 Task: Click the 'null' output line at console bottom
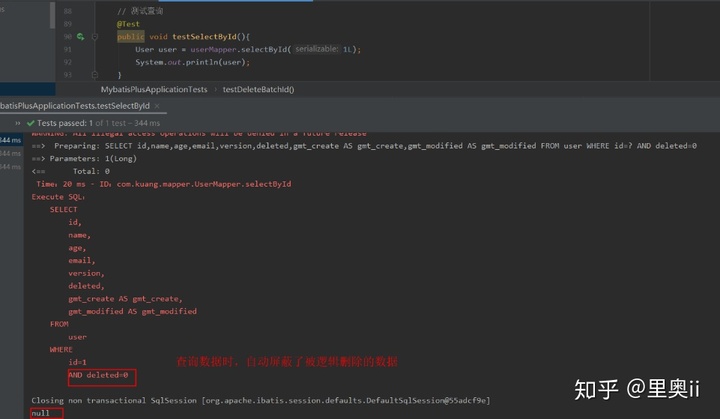(40, 413)
